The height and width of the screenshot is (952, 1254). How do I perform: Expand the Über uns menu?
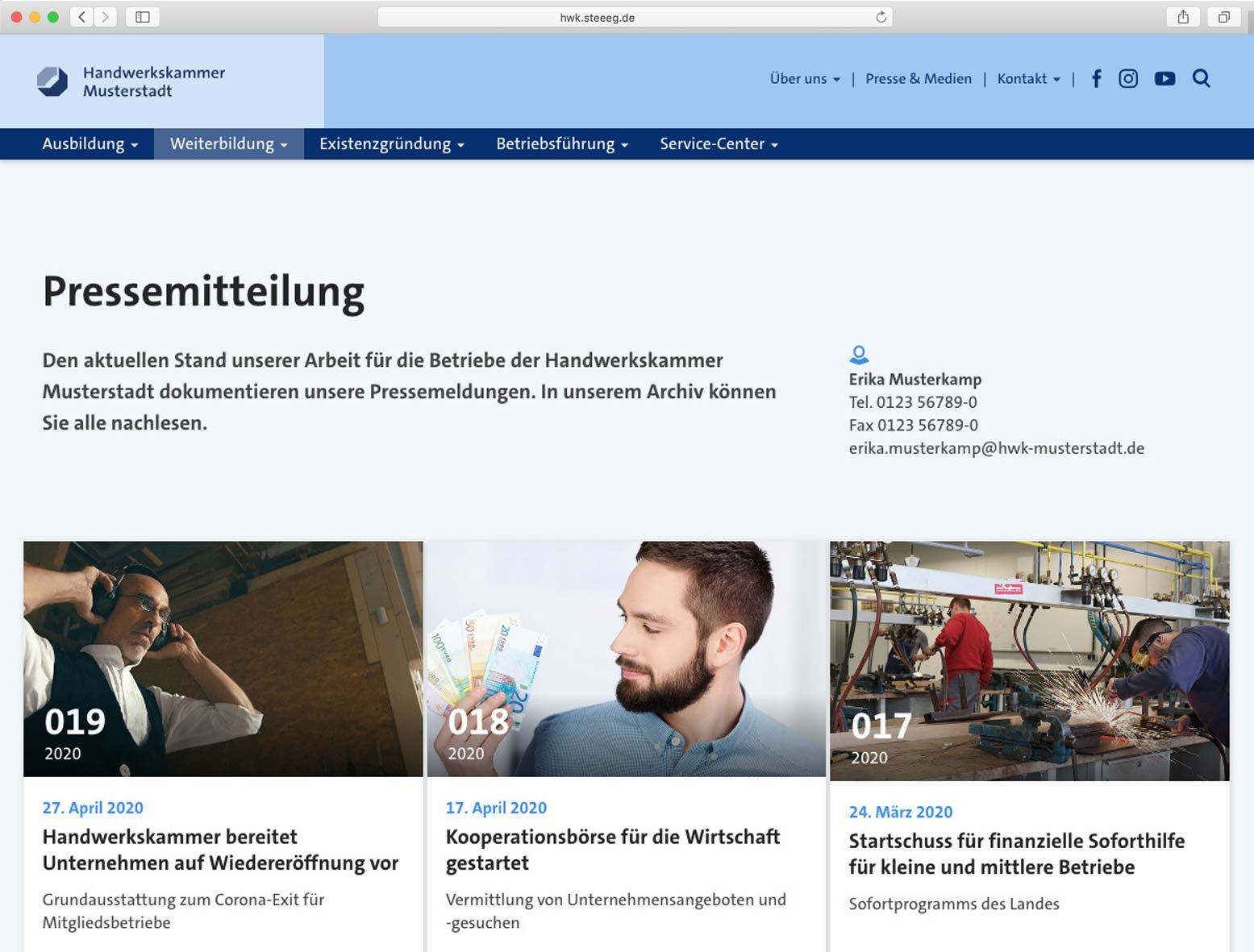click(x=804, y=78)
